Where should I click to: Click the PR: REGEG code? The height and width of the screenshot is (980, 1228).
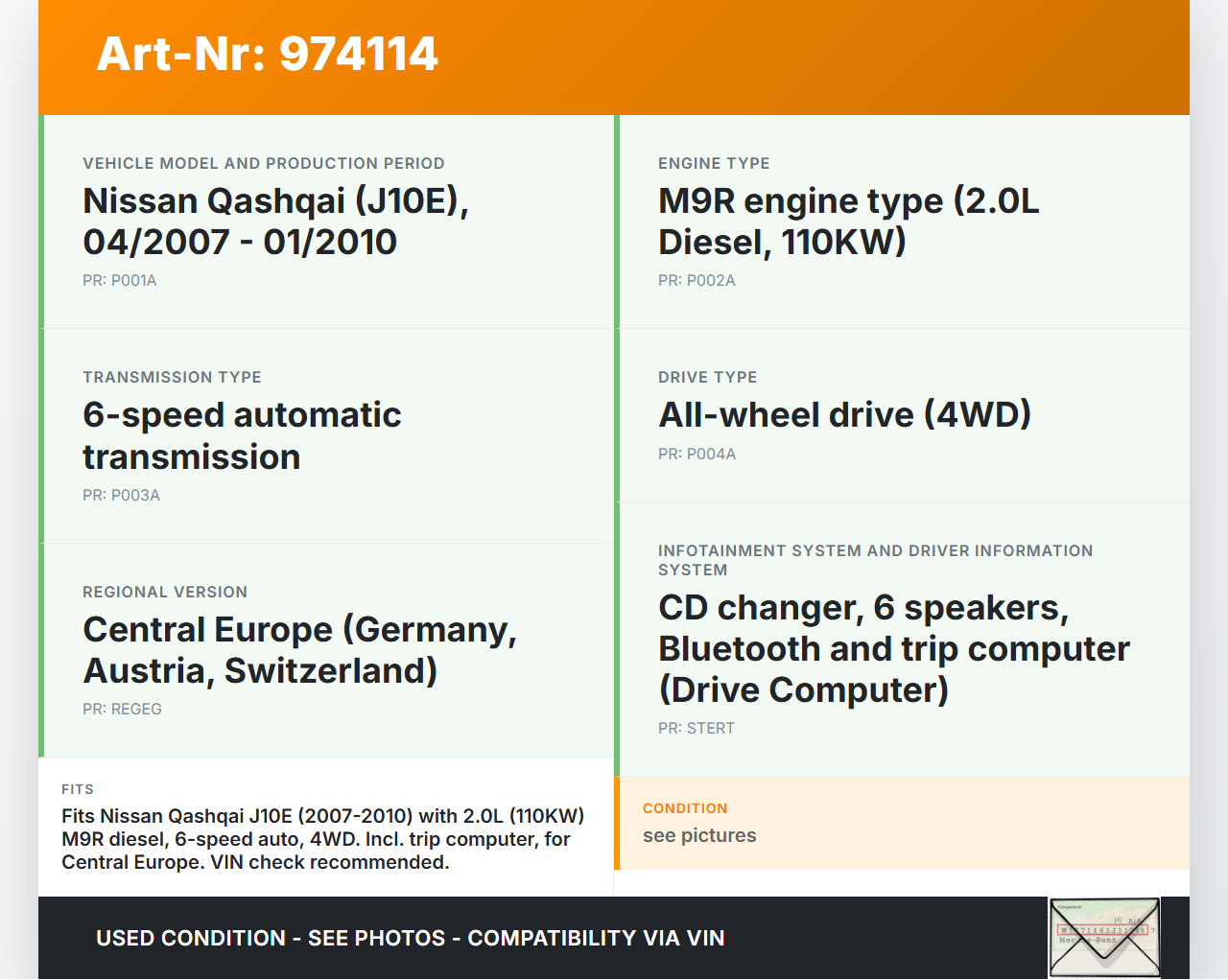pos(122,710)
